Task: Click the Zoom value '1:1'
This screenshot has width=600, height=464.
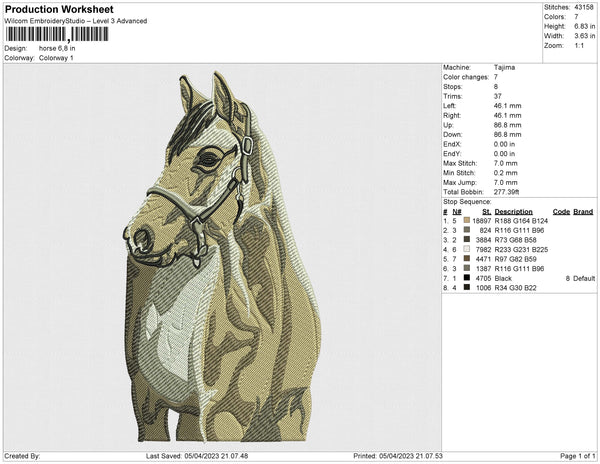Action: pos(579,46)
